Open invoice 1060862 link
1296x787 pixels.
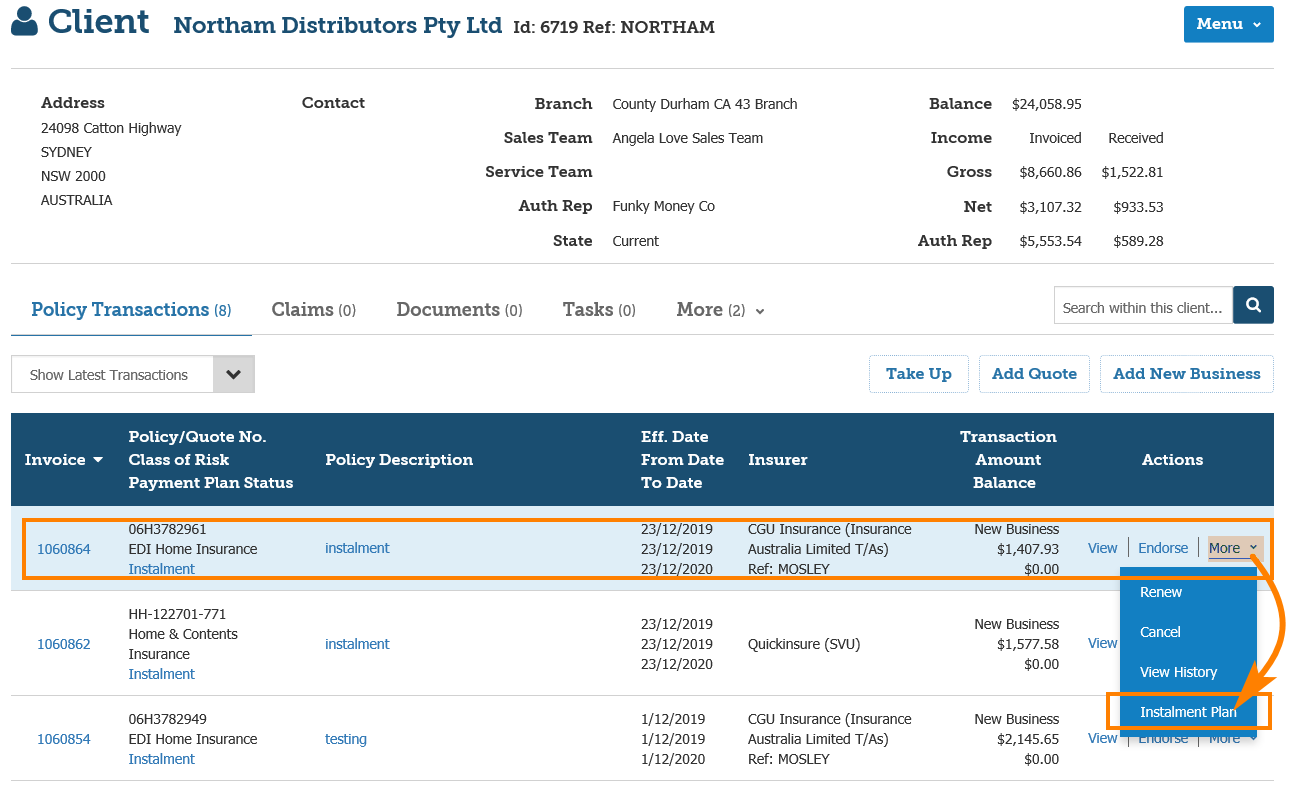[64, 644]
